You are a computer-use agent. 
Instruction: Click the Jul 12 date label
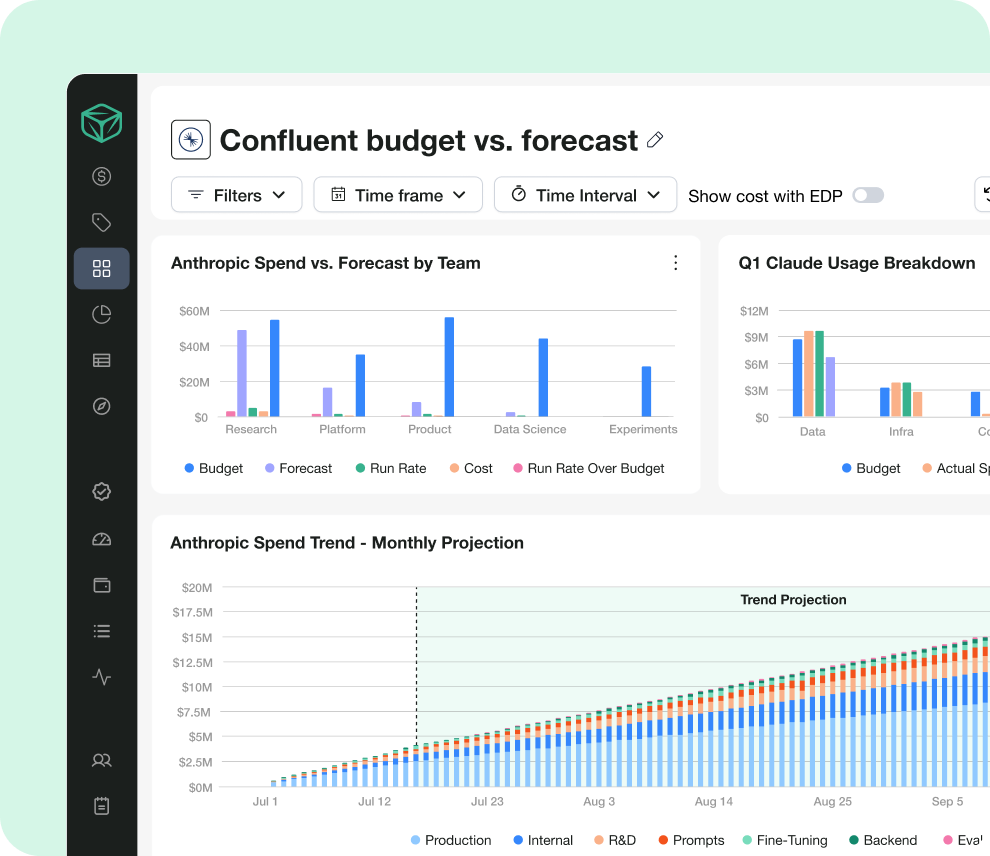(374, 802)
